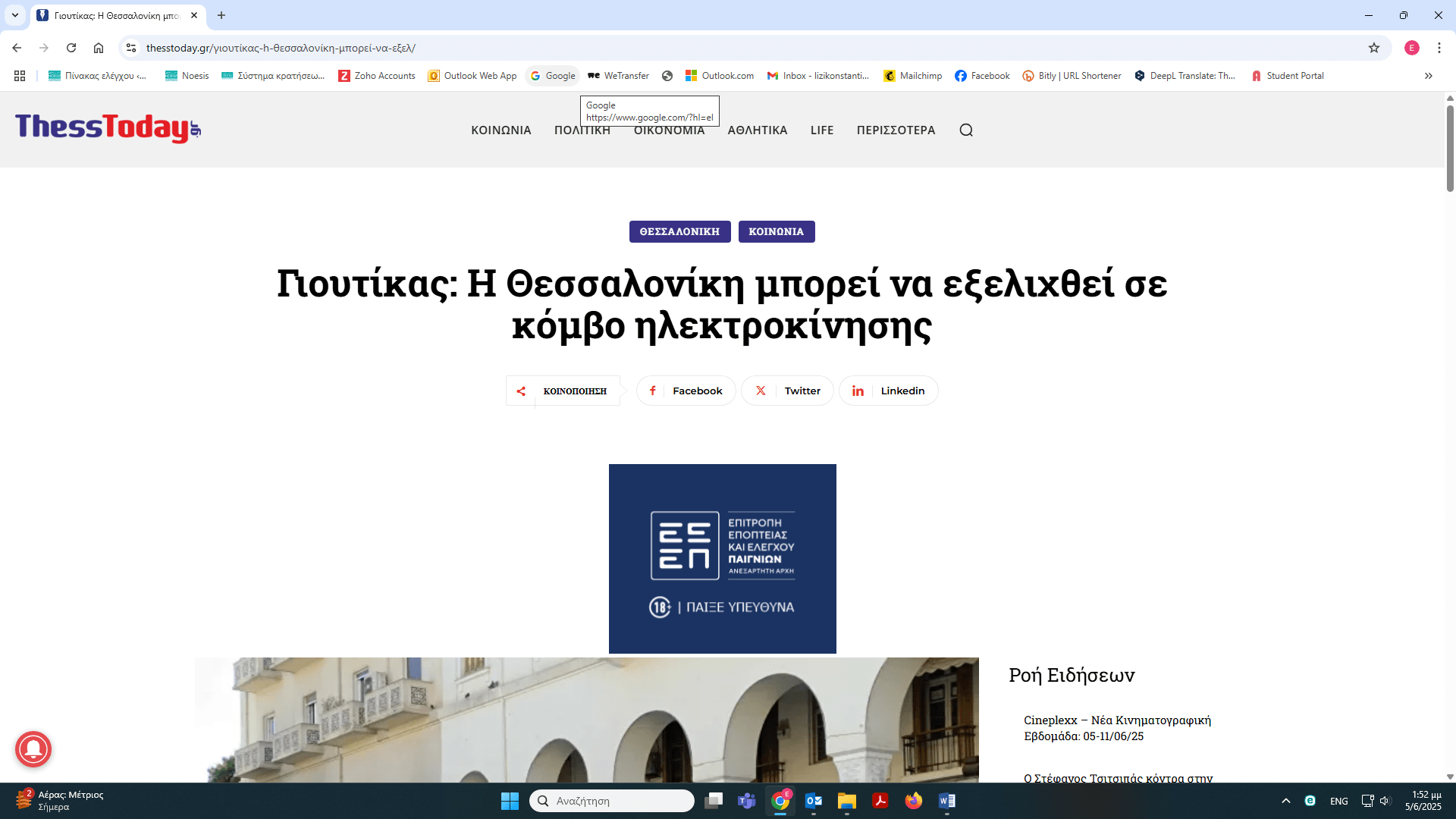Click the Cineplexx news headline link
The width and height of the screenshot is (1456, 819).
pyautogui.click(x=1117, y=728)
